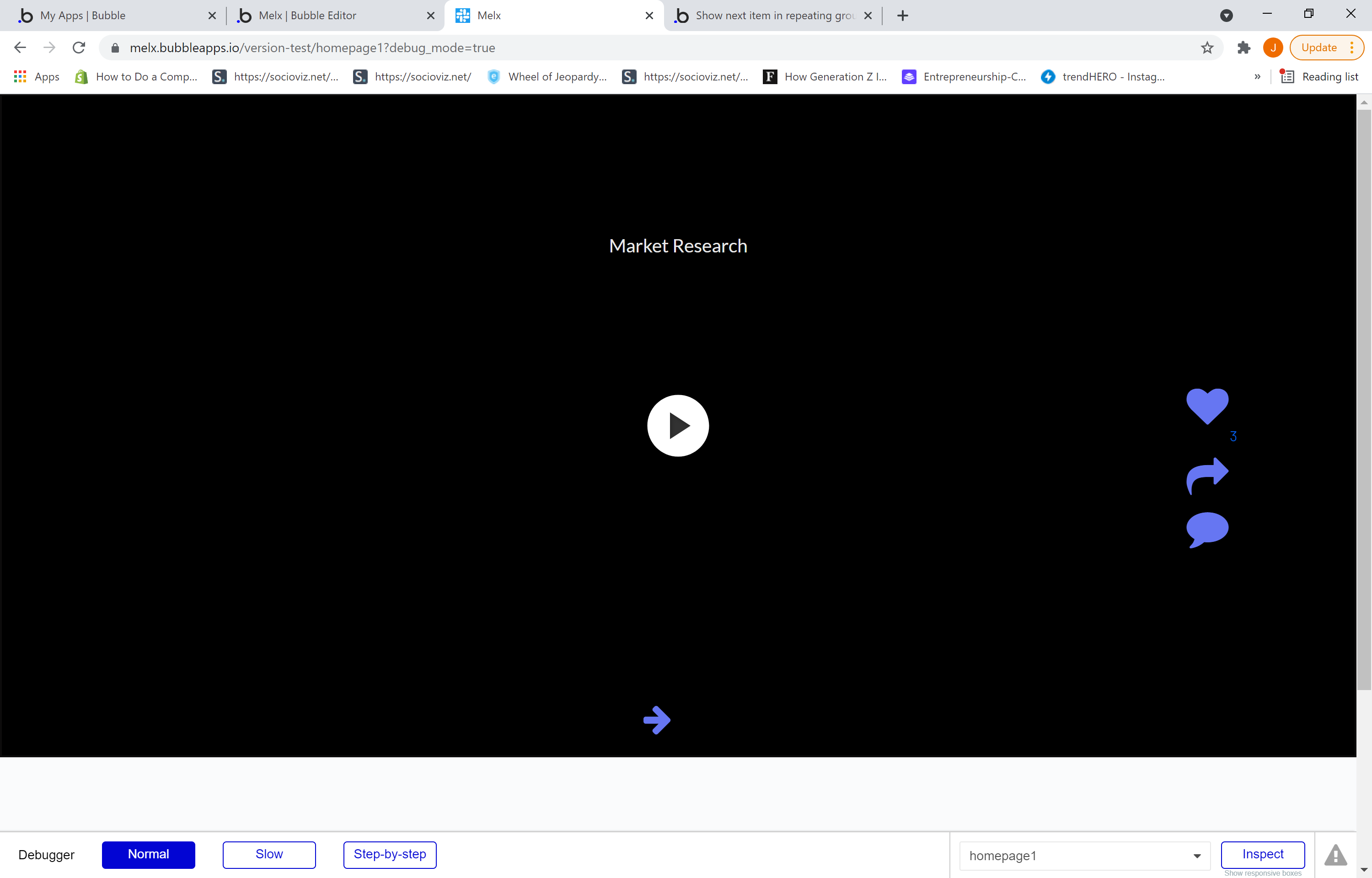1372x878 pixels.
Task: Enable Step-by-step debugger mode
Action: pyautogui.click(x=390, y=854)
